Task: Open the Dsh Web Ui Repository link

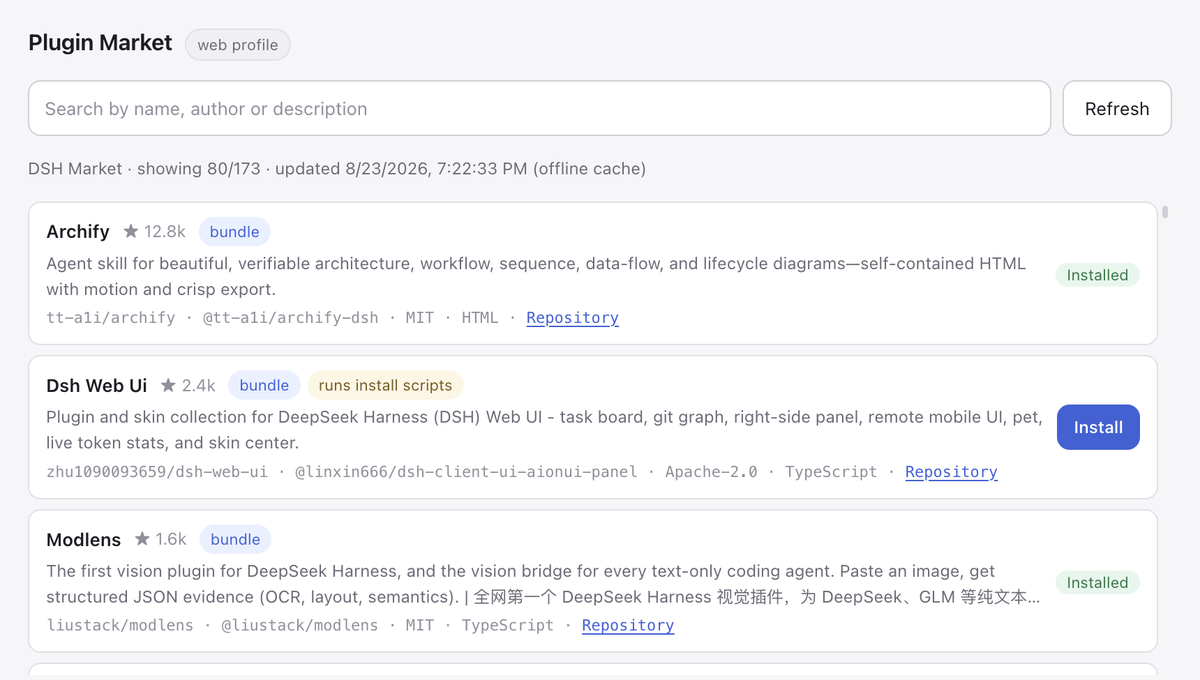Action: [951, 472]
